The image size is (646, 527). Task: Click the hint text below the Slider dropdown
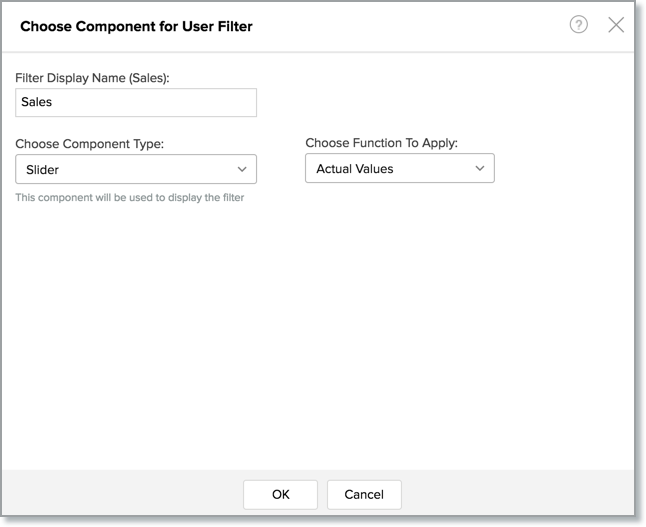pos(129,197)
